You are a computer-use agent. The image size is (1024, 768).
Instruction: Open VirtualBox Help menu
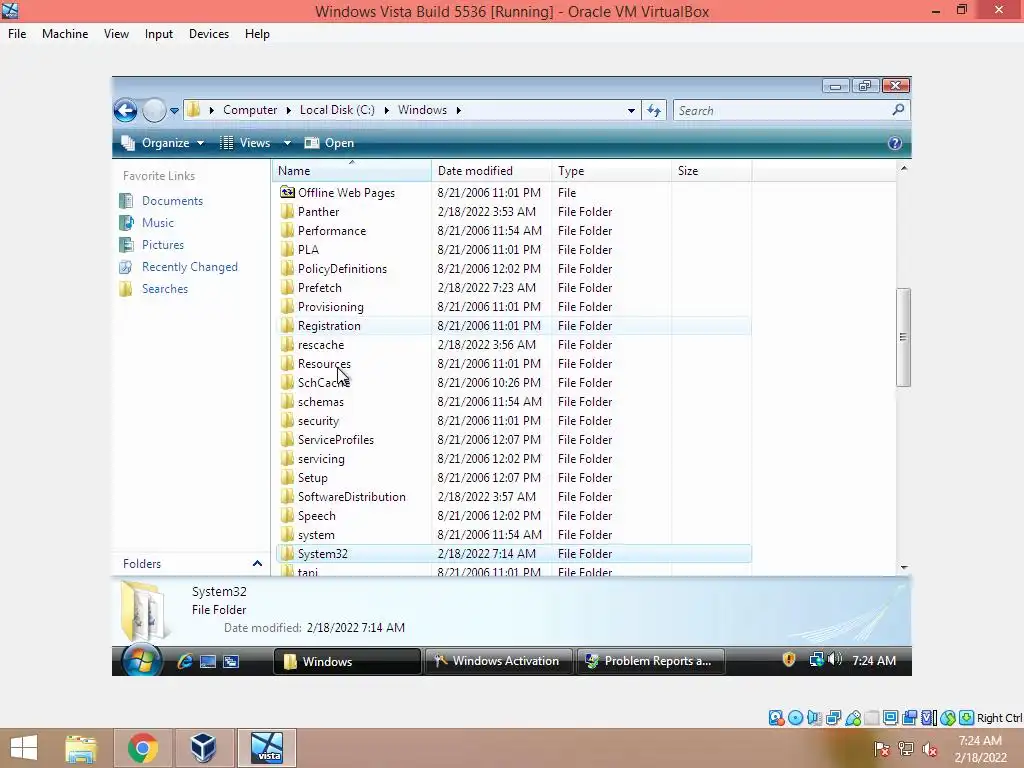pos(257,34)
